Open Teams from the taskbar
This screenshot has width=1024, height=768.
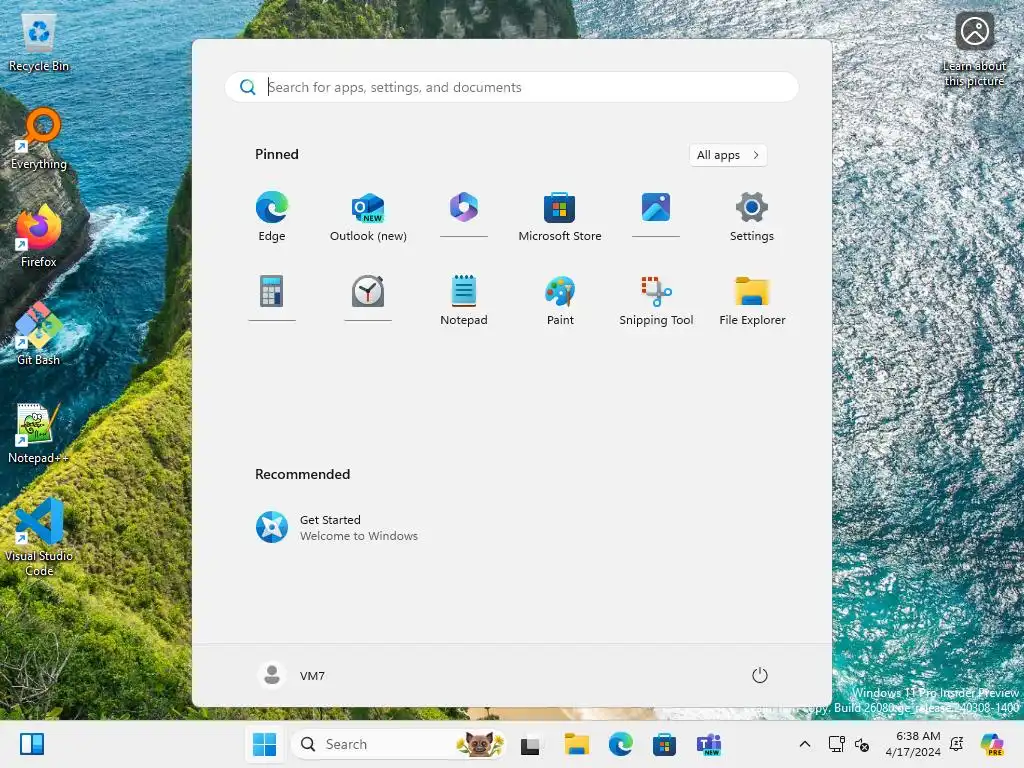709,744
